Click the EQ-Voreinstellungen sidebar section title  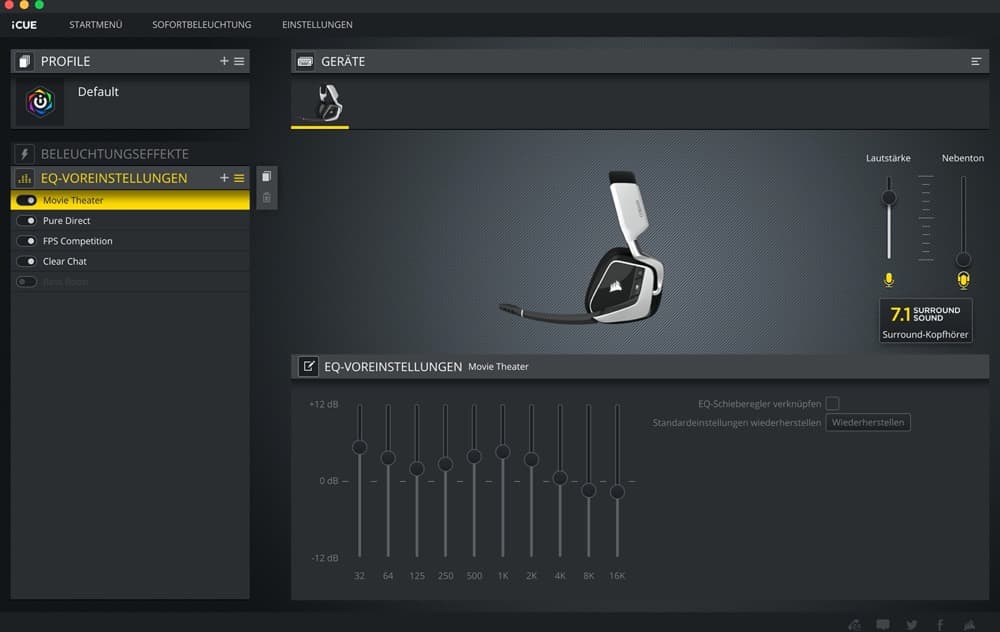(x=114, y=179)
